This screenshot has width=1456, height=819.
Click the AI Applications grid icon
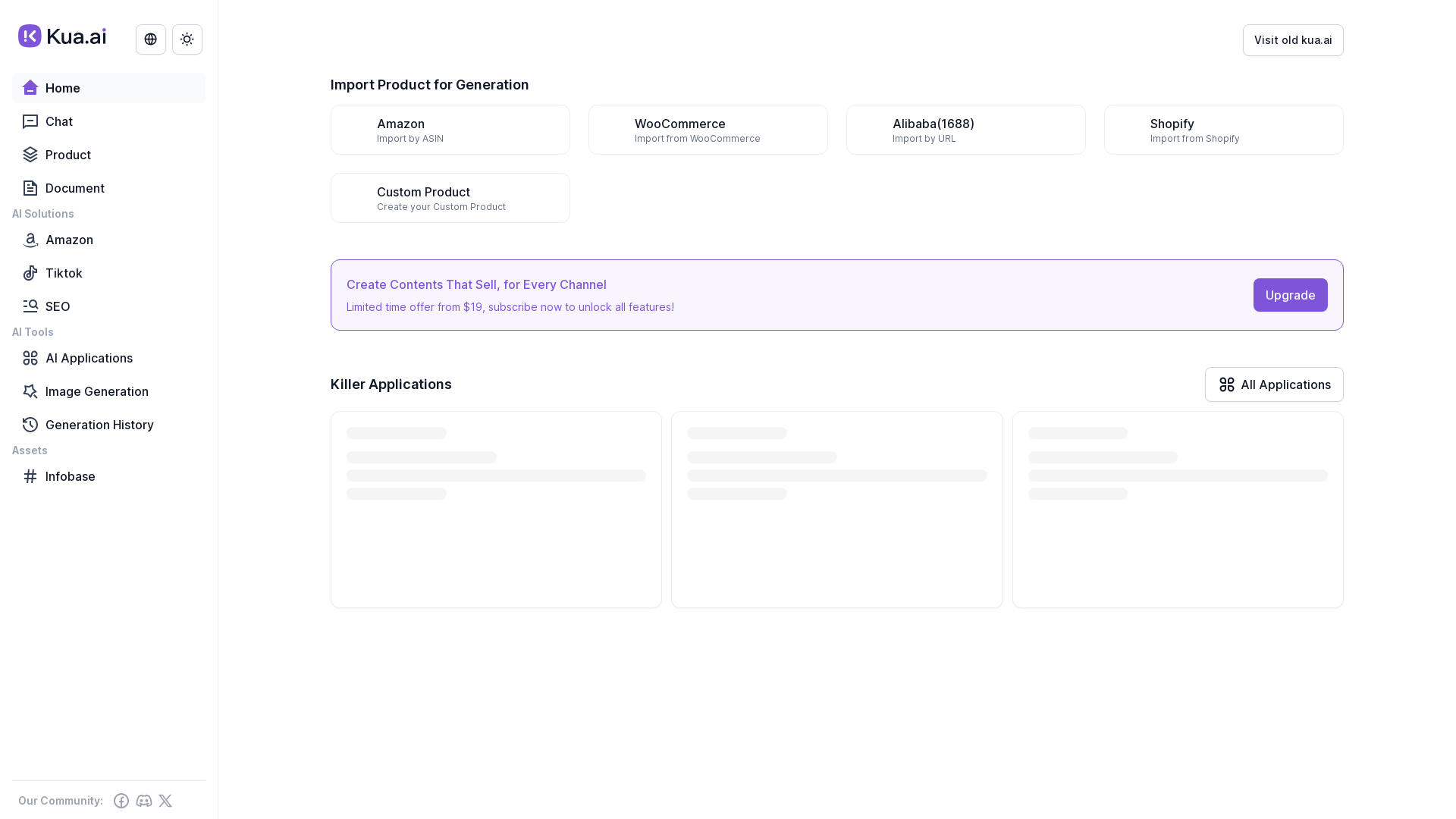[x=30, y=358]
